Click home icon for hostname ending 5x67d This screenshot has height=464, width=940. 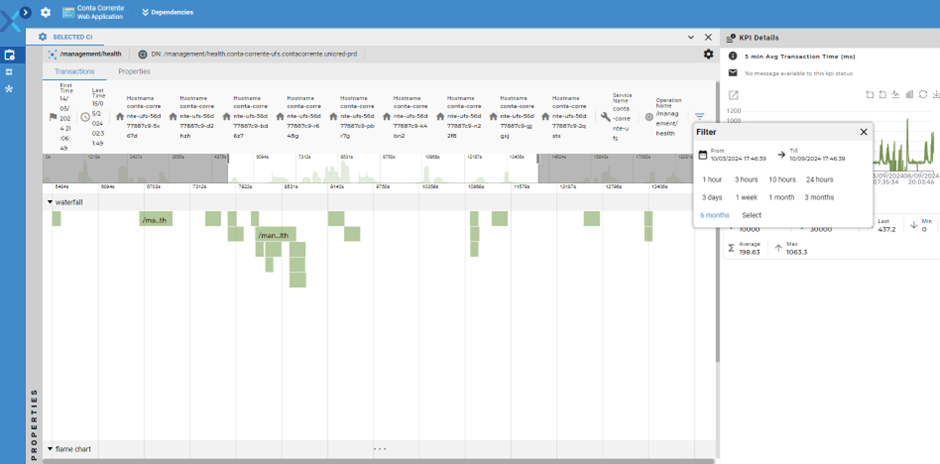coord(119,117)
